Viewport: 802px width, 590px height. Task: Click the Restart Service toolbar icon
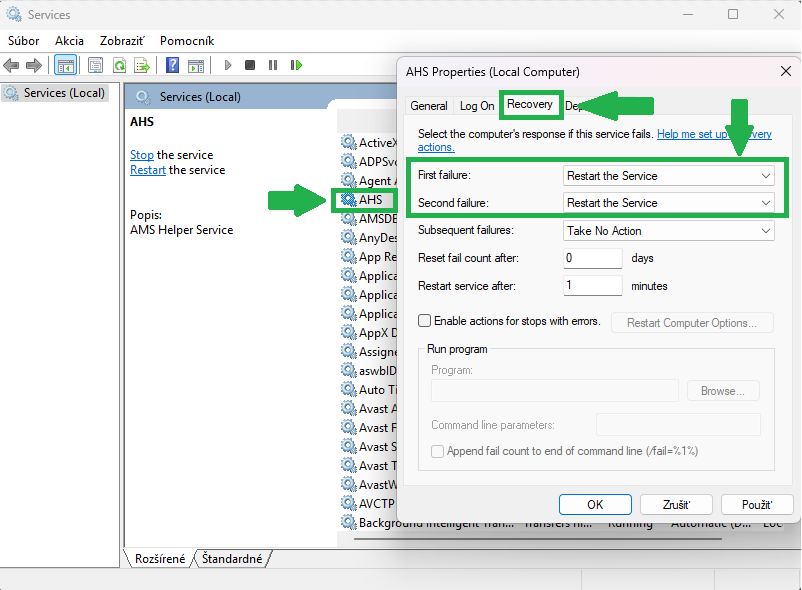click(x=296, y=65)
